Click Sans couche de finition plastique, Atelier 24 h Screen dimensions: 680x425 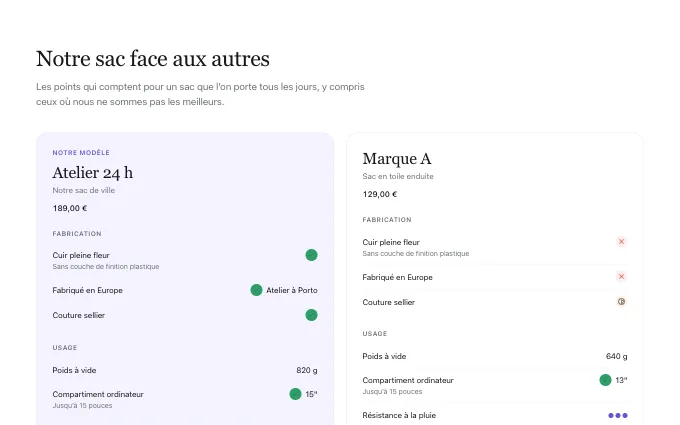coord(106,266)
